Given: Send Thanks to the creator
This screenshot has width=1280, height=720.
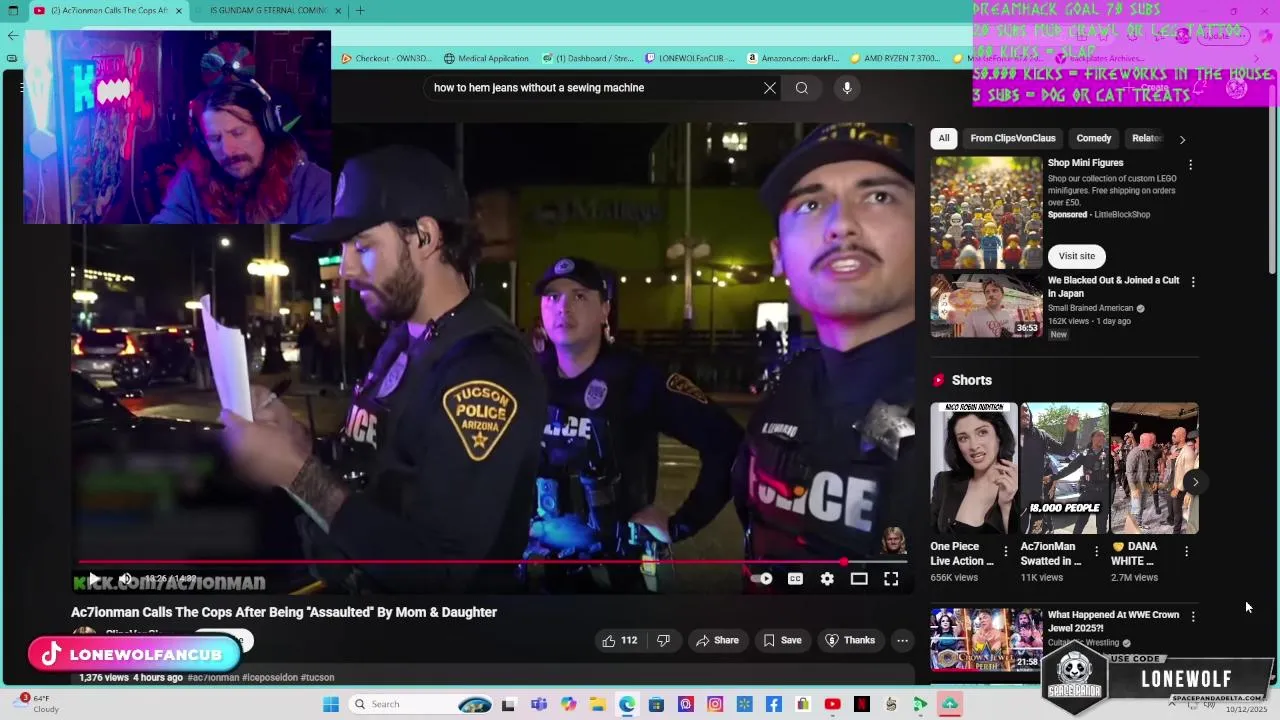Looking at the screenshot, I should 850,641.
